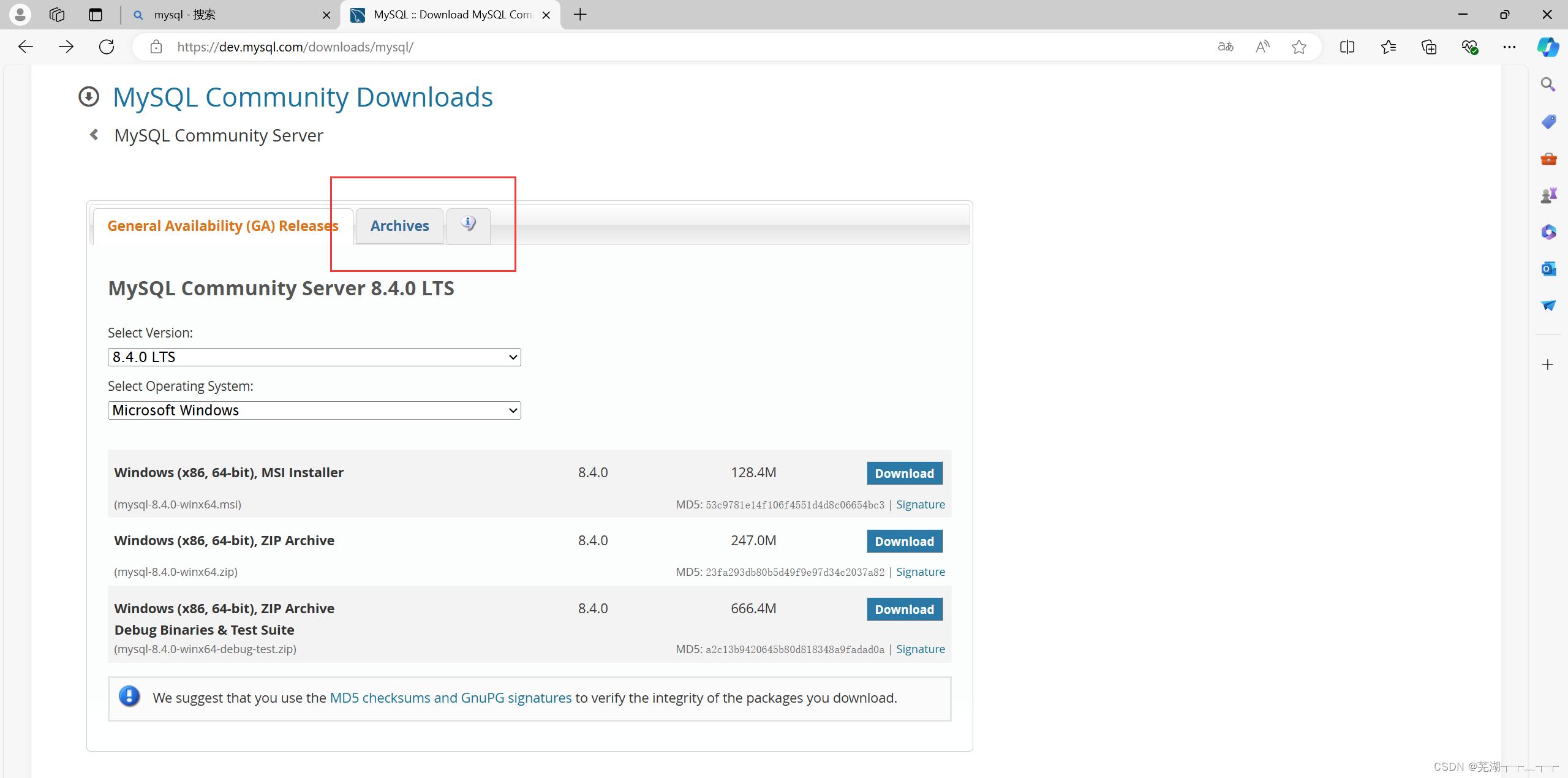This screenshot has height=778, width=1568.
Task: Download the 247.0M ZIP Archive
Action: pos(904,542)
